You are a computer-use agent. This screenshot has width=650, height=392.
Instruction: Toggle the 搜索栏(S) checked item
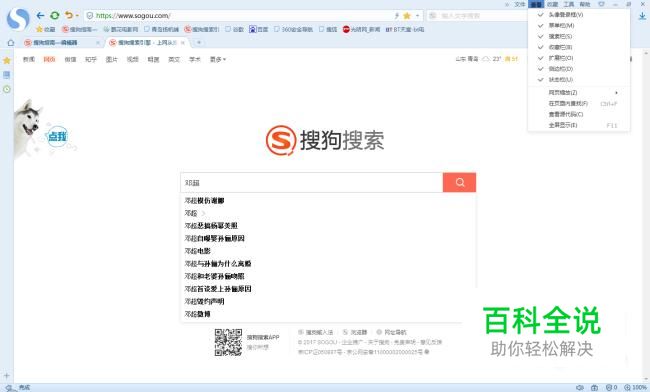[579, 36]
